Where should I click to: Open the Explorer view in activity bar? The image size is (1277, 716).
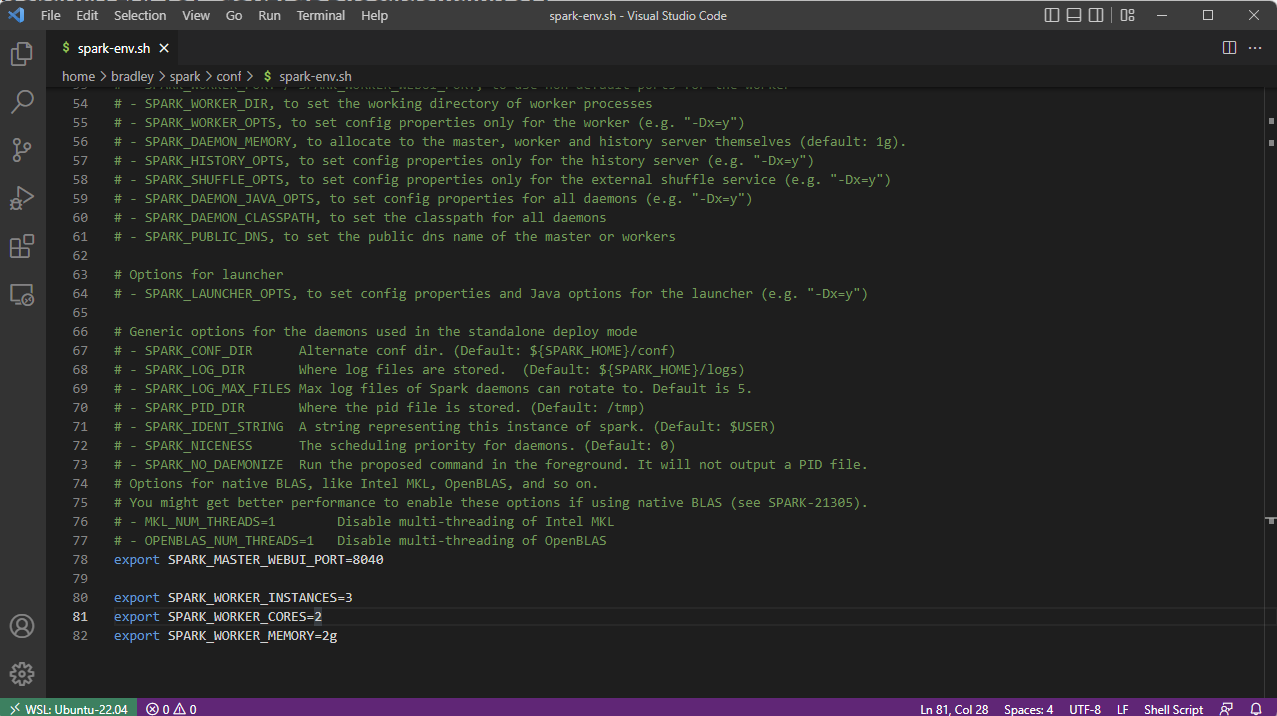(22, 54)
